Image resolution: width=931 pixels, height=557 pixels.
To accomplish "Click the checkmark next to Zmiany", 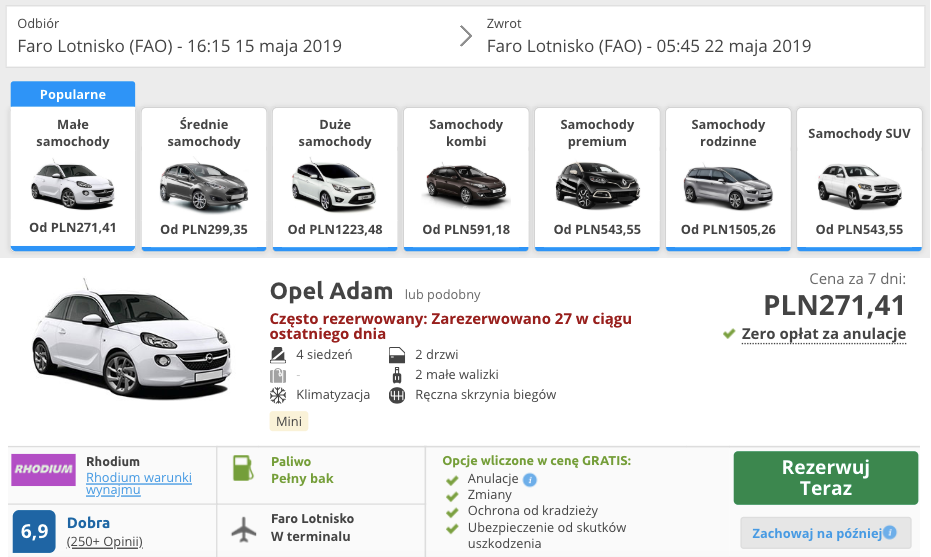I will [x=452, y=496].
